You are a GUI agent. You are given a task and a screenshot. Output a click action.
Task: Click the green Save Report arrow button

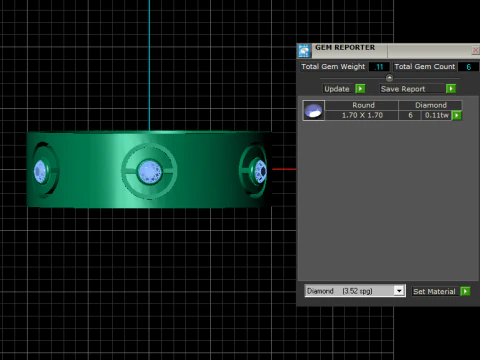pyautogui.click(x=451, y=89)
